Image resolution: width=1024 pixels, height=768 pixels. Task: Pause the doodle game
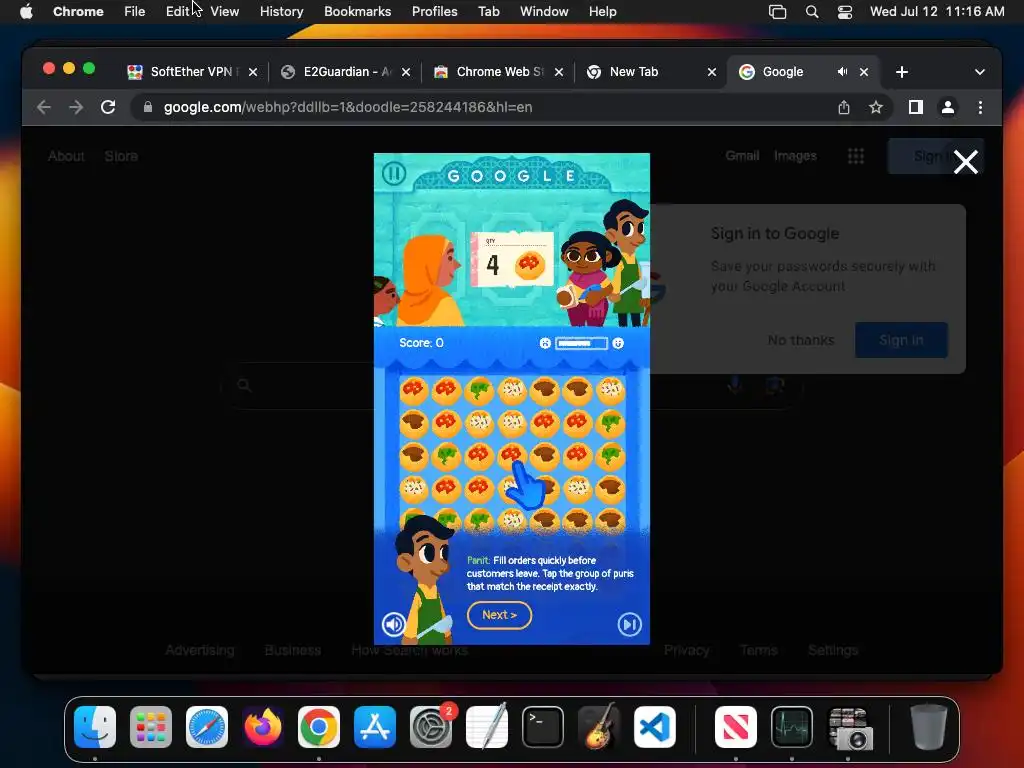pyautogui.click(x=394, y=174)
